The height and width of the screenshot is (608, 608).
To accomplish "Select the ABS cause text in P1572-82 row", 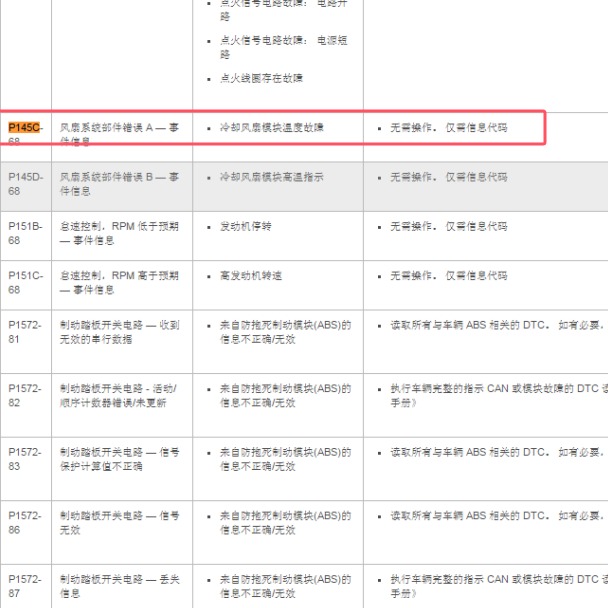I will (285, 396).
